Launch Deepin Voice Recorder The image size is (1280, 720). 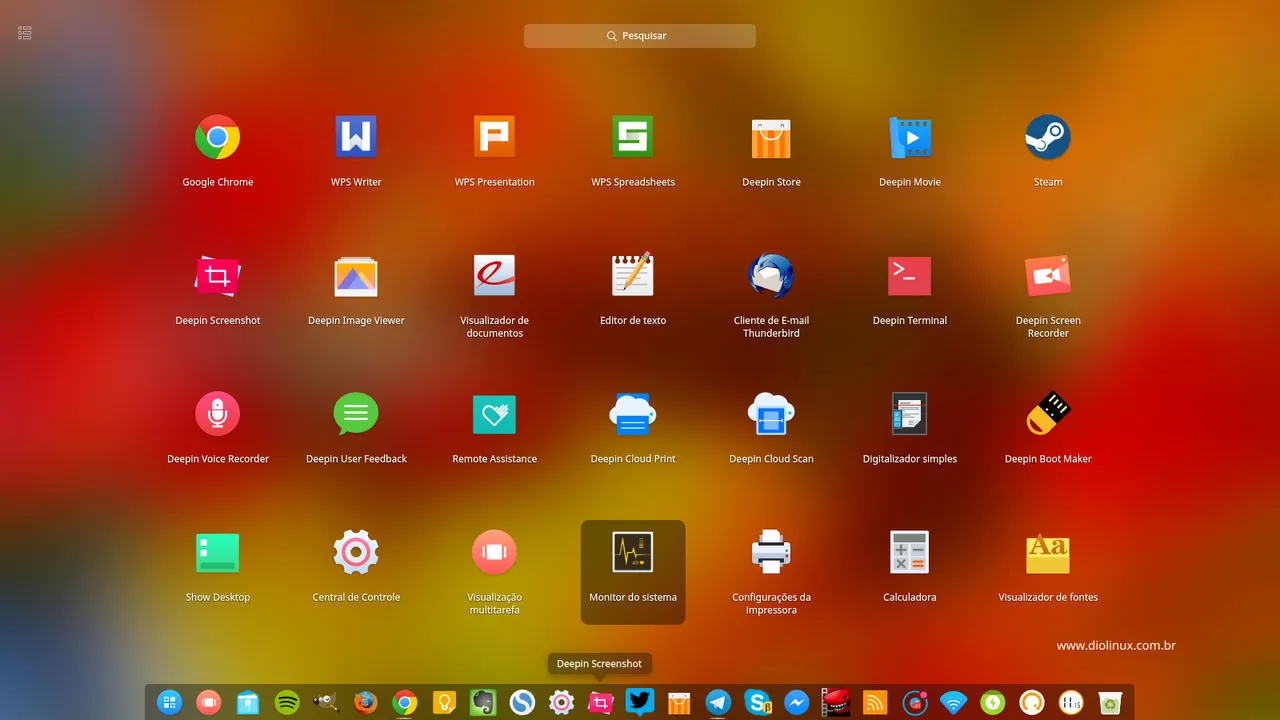click(217, 414)
